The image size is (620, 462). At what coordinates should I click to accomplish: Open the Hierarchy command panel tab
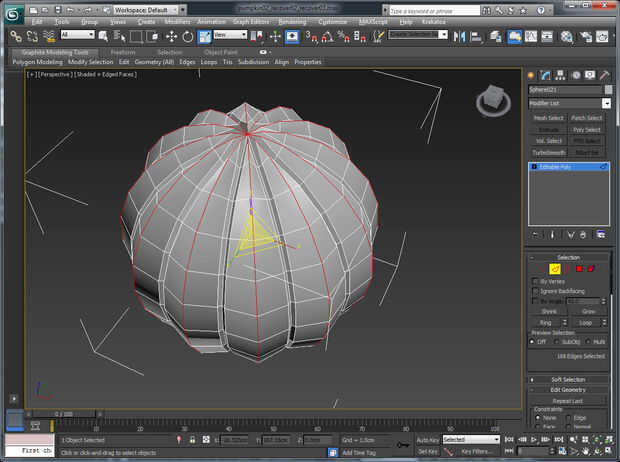tap(560, 75)
